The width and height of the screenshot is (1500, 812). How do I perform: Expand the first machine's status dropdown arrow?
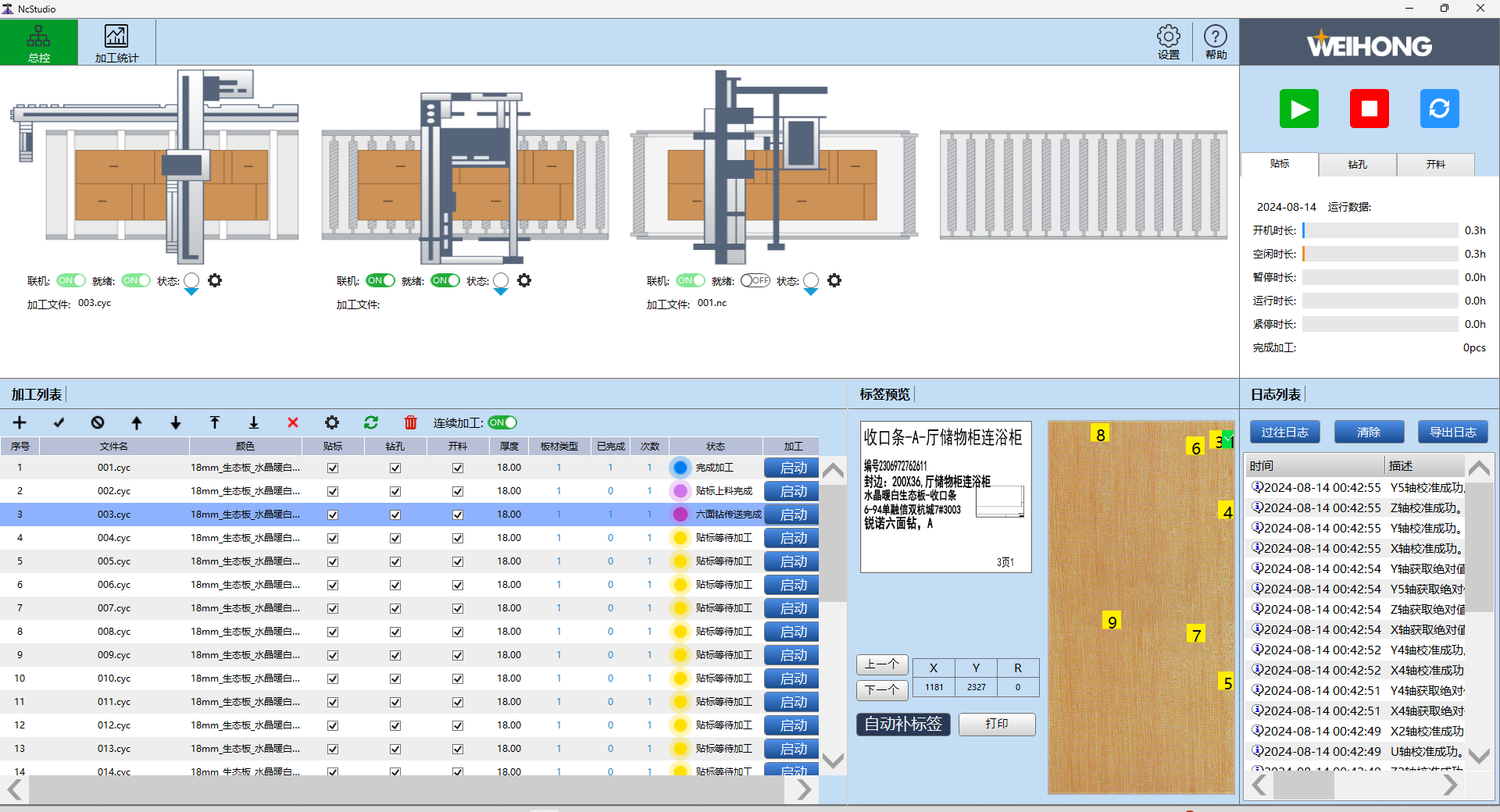click(x=191, y=292)
